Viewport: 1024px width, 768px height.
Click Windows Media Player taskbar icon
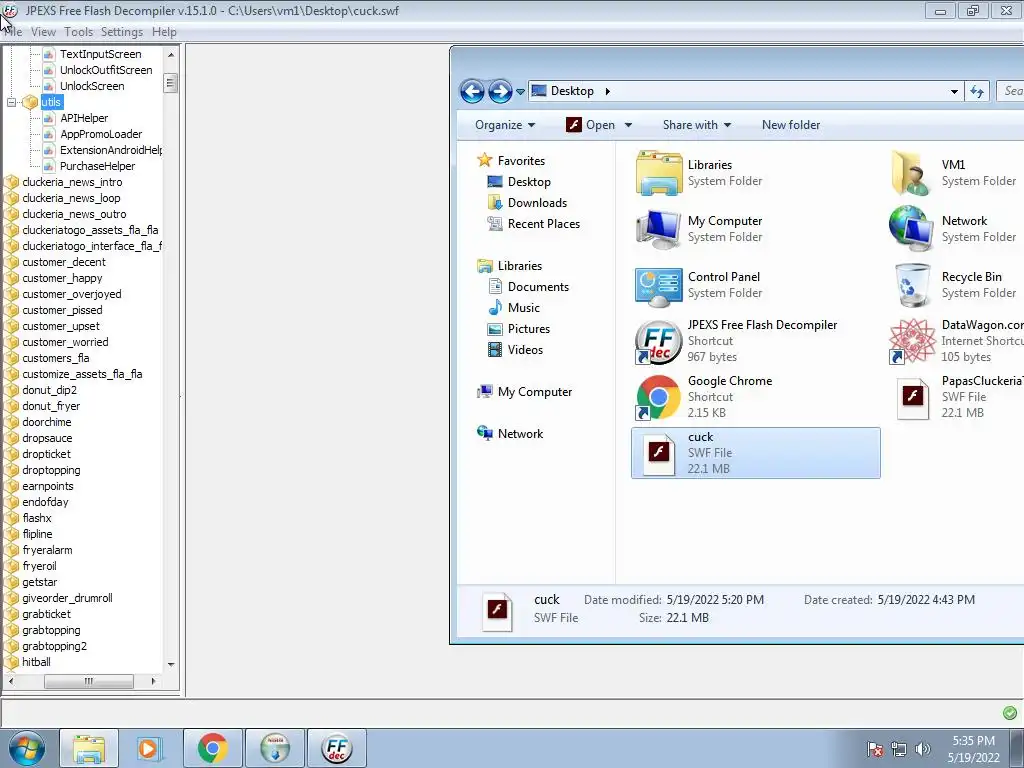coord(150,748)
